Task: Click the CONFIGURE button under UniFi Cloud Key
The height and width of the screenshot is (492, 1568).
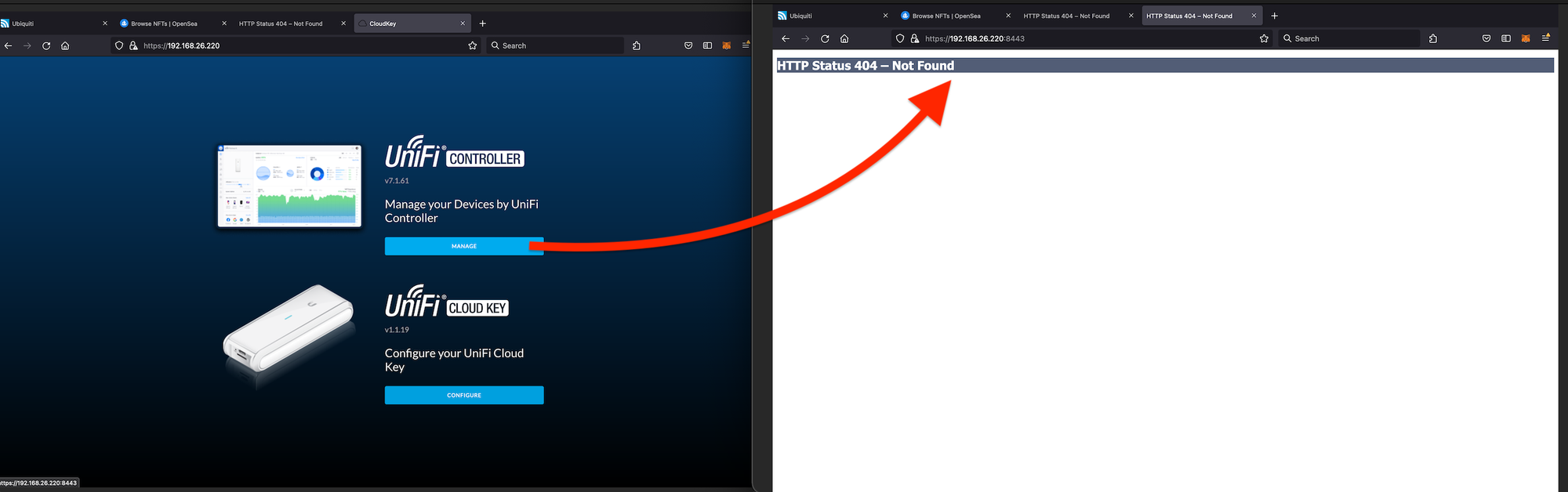Action: coord(463,395)
